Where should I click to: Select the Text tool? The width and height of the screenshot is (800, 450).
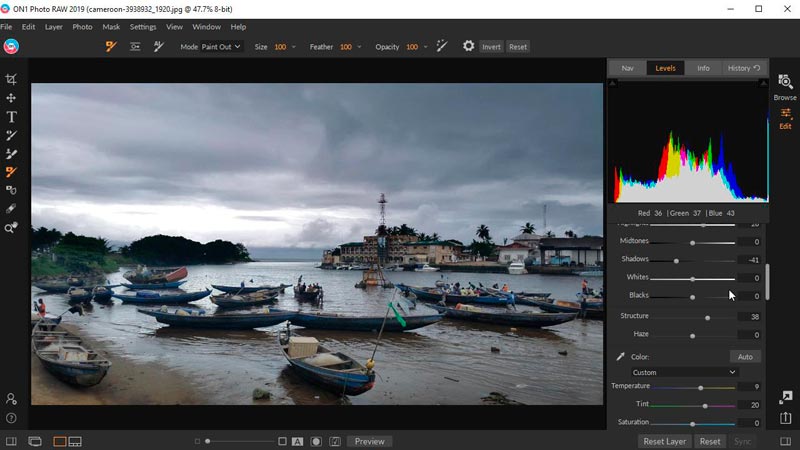click(11, 117)
